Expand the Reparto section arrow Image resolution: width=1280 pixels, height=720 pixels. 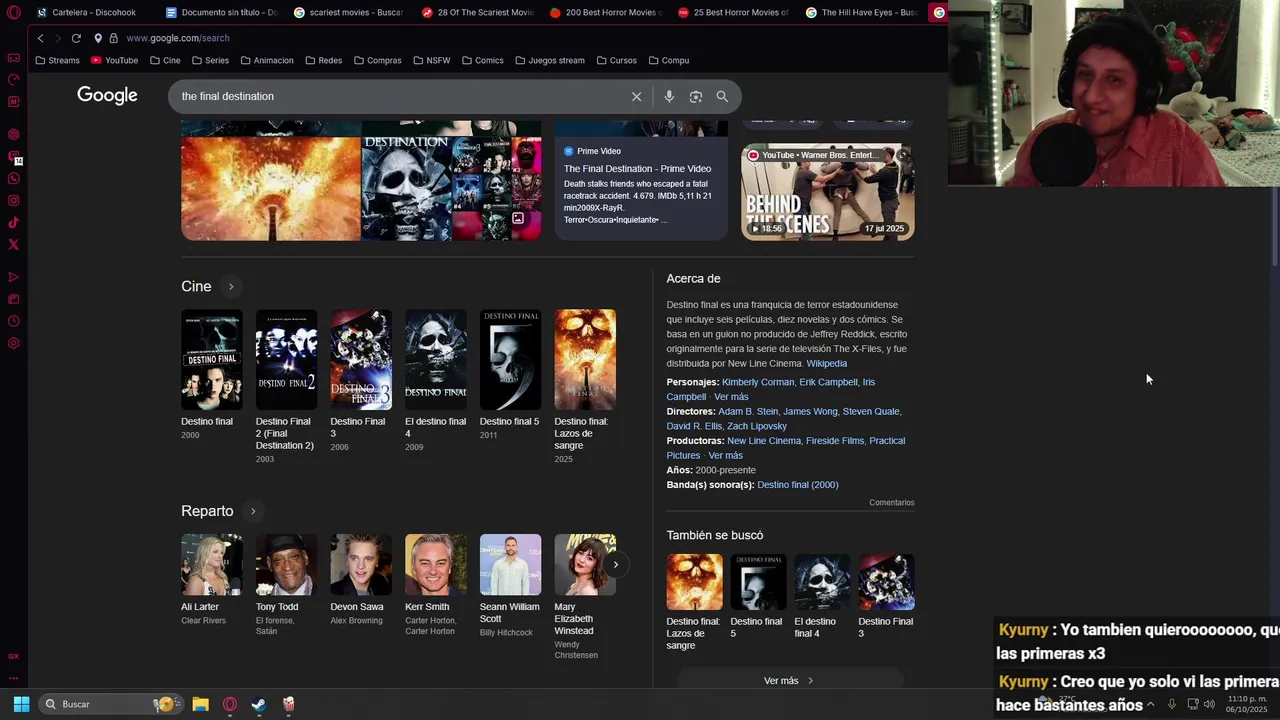coord(253,511)
